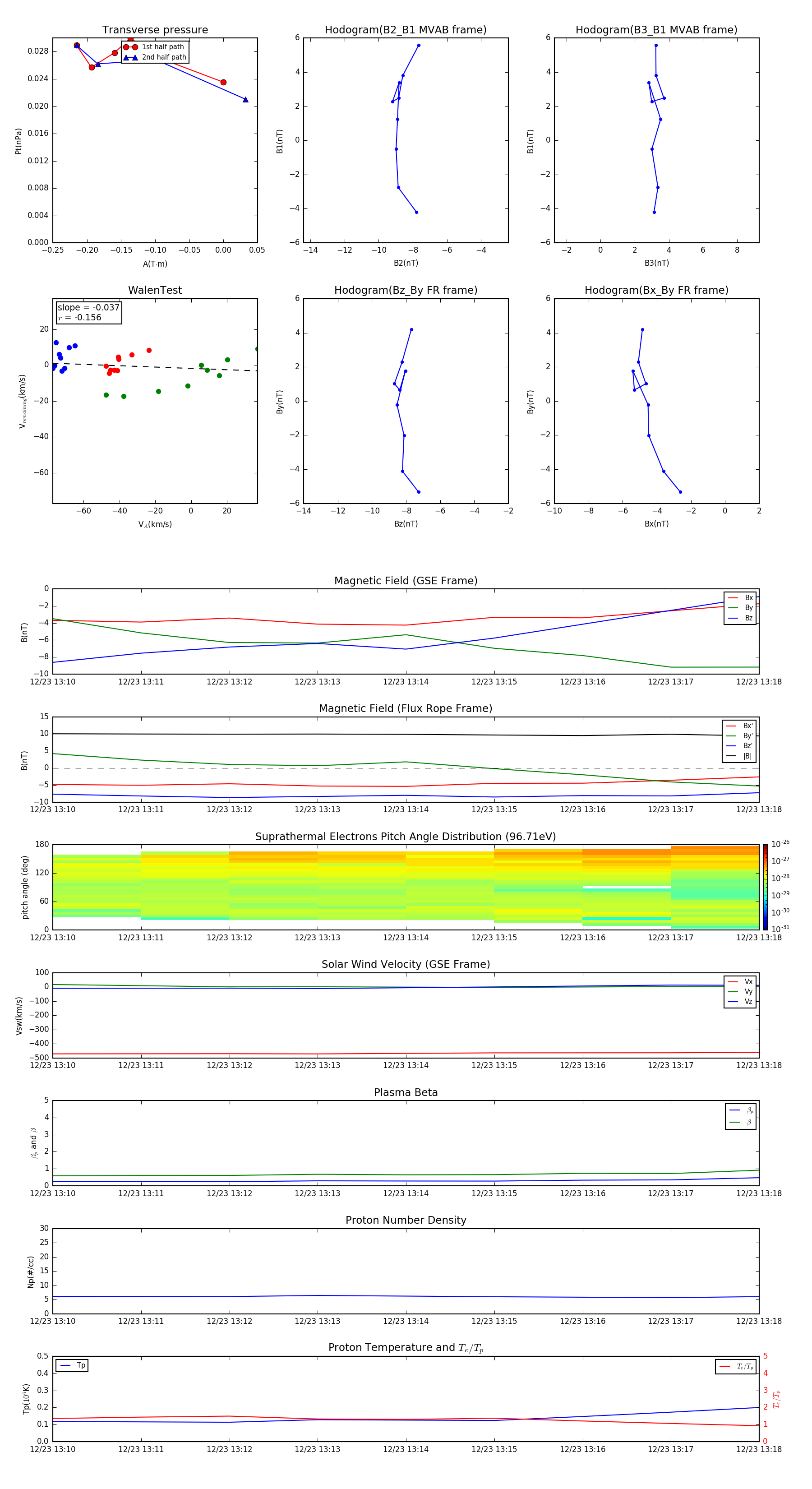
Task: Click the "2nd half path" legend entry
Action: click(154, 57)
